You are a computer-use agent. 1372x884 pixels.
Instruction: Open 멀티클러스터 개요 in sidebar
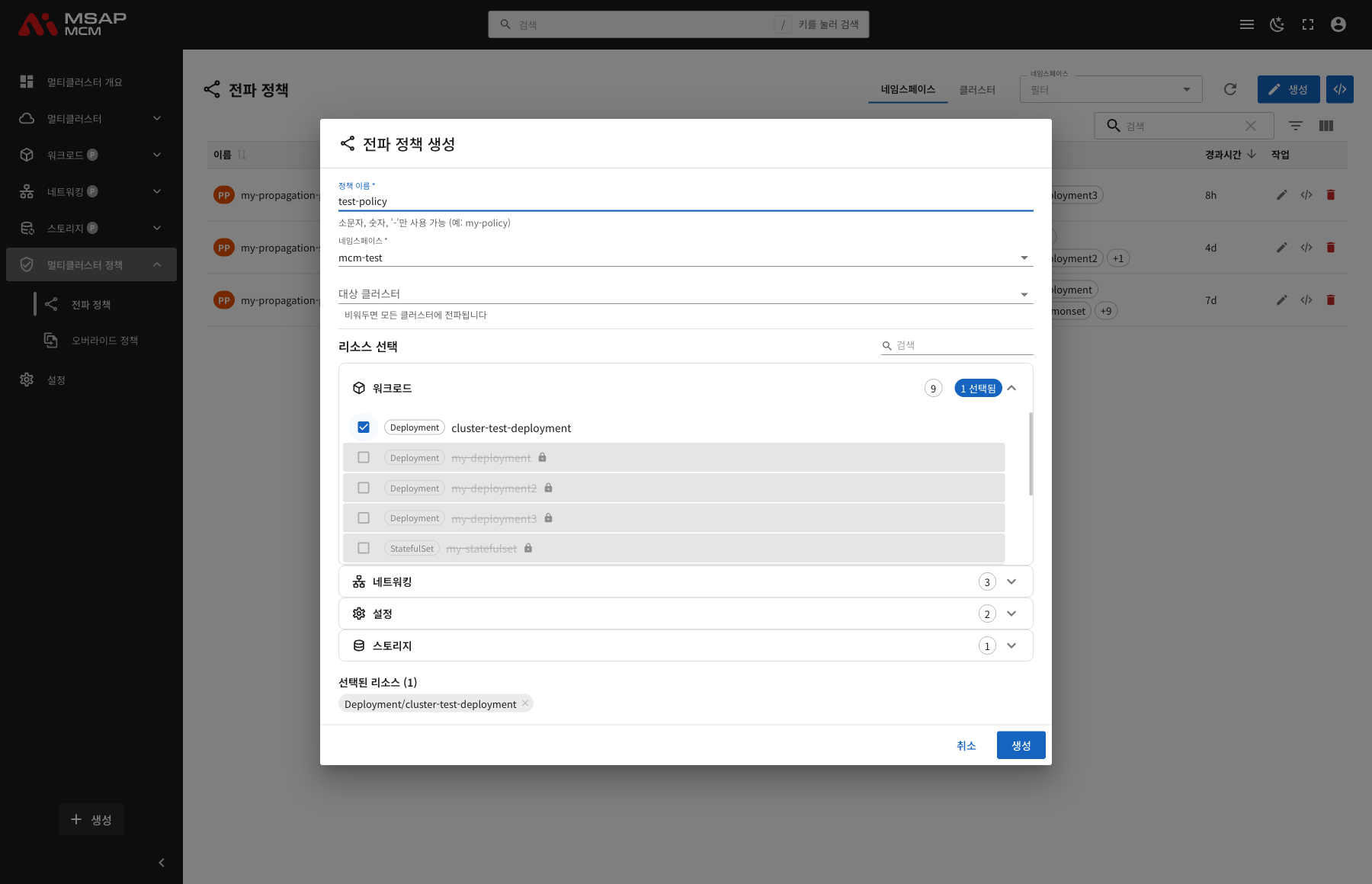[x=91, y=82]
